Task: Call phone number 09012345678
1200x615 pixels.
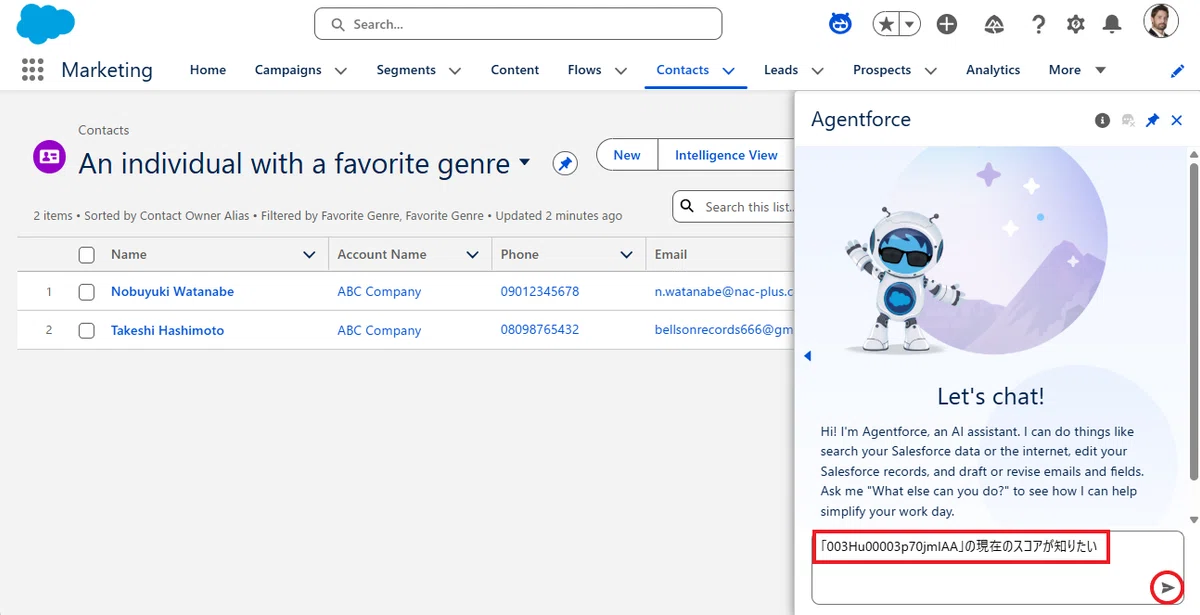Action: coord(540,292)
